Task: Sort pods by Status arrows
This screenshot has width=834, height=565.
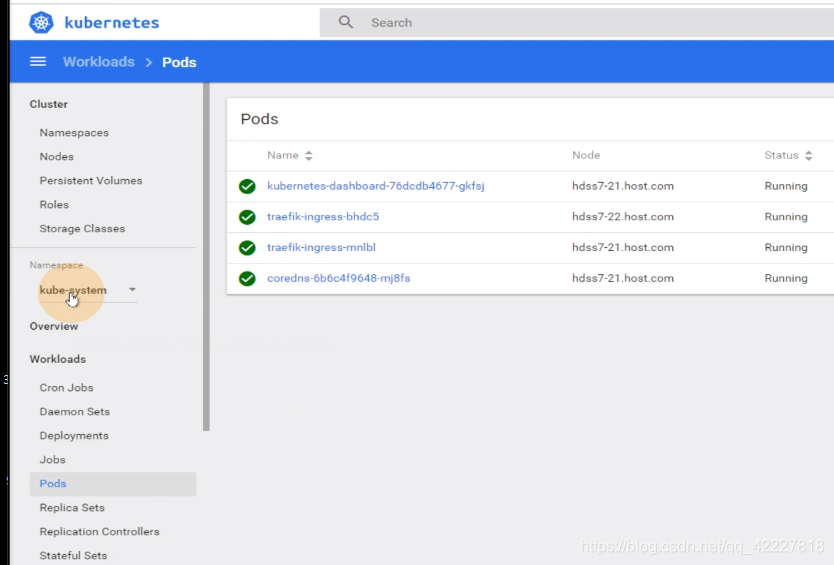Action: tap(808, 155)
